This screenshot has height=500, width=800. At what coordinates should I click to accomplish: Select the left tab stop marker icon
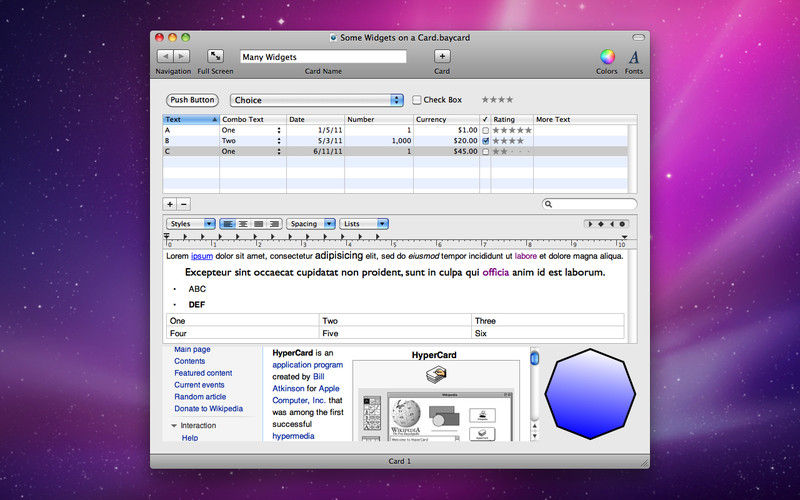pyautogui.click(x=590, y=223)
